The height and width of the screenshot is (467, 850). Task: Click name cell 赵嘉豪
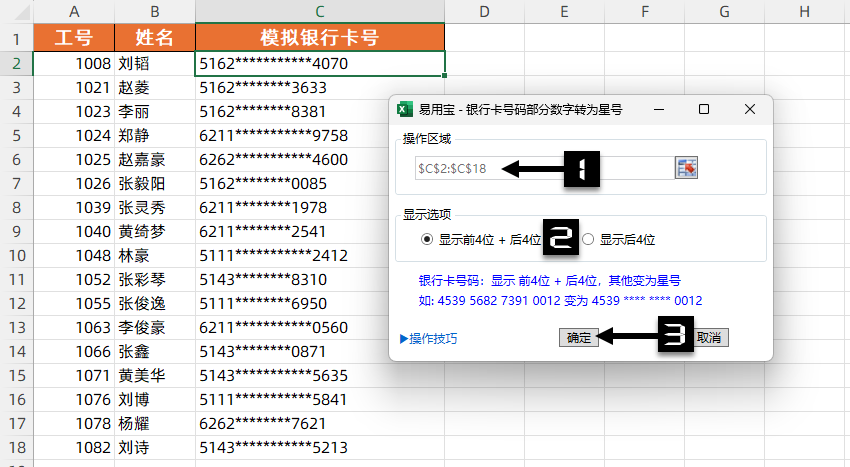(154, 159)
